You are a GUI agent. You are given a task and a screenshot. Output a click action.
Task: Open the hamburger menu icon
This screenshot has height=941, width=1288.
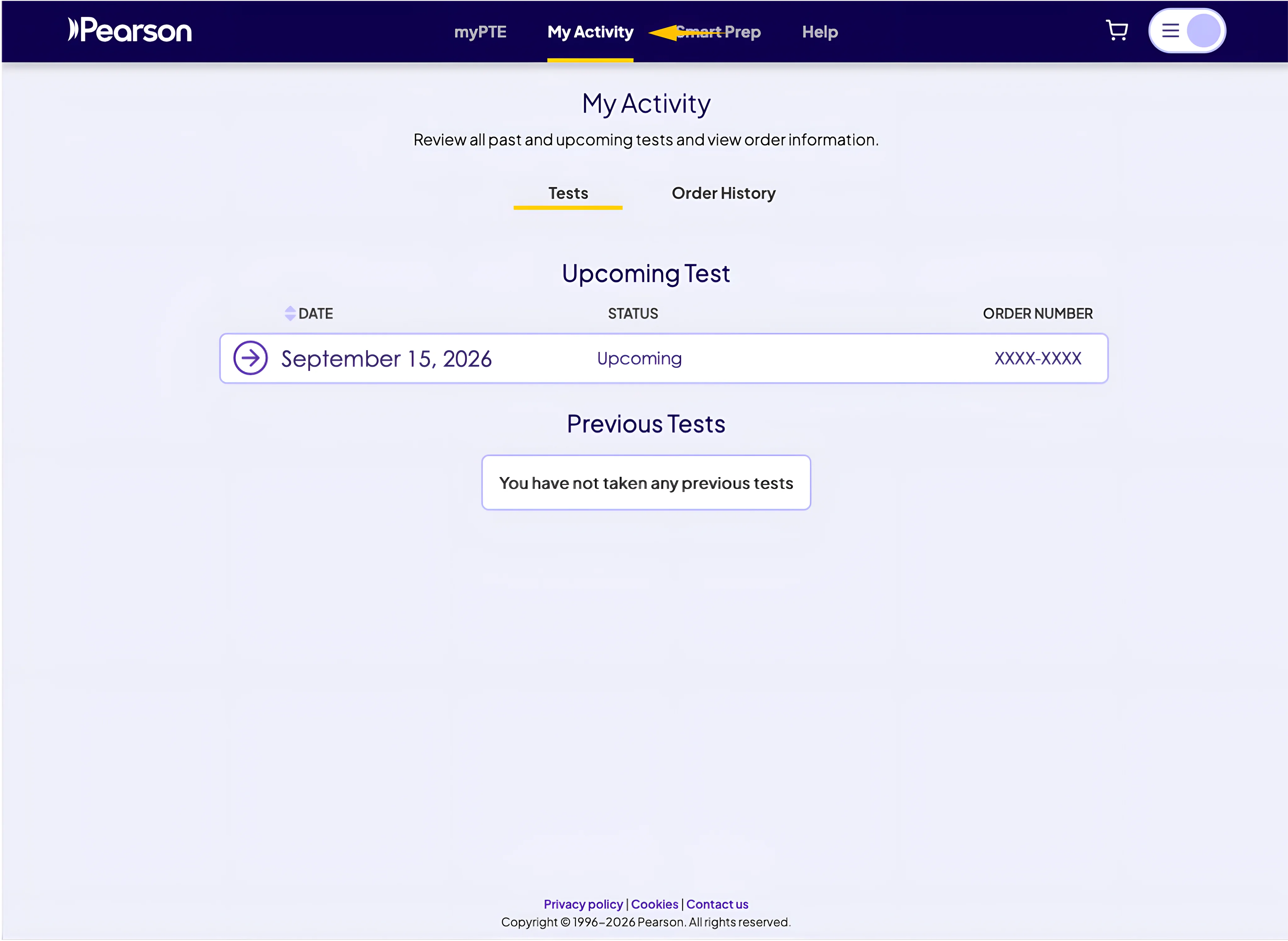point(1170,30)
